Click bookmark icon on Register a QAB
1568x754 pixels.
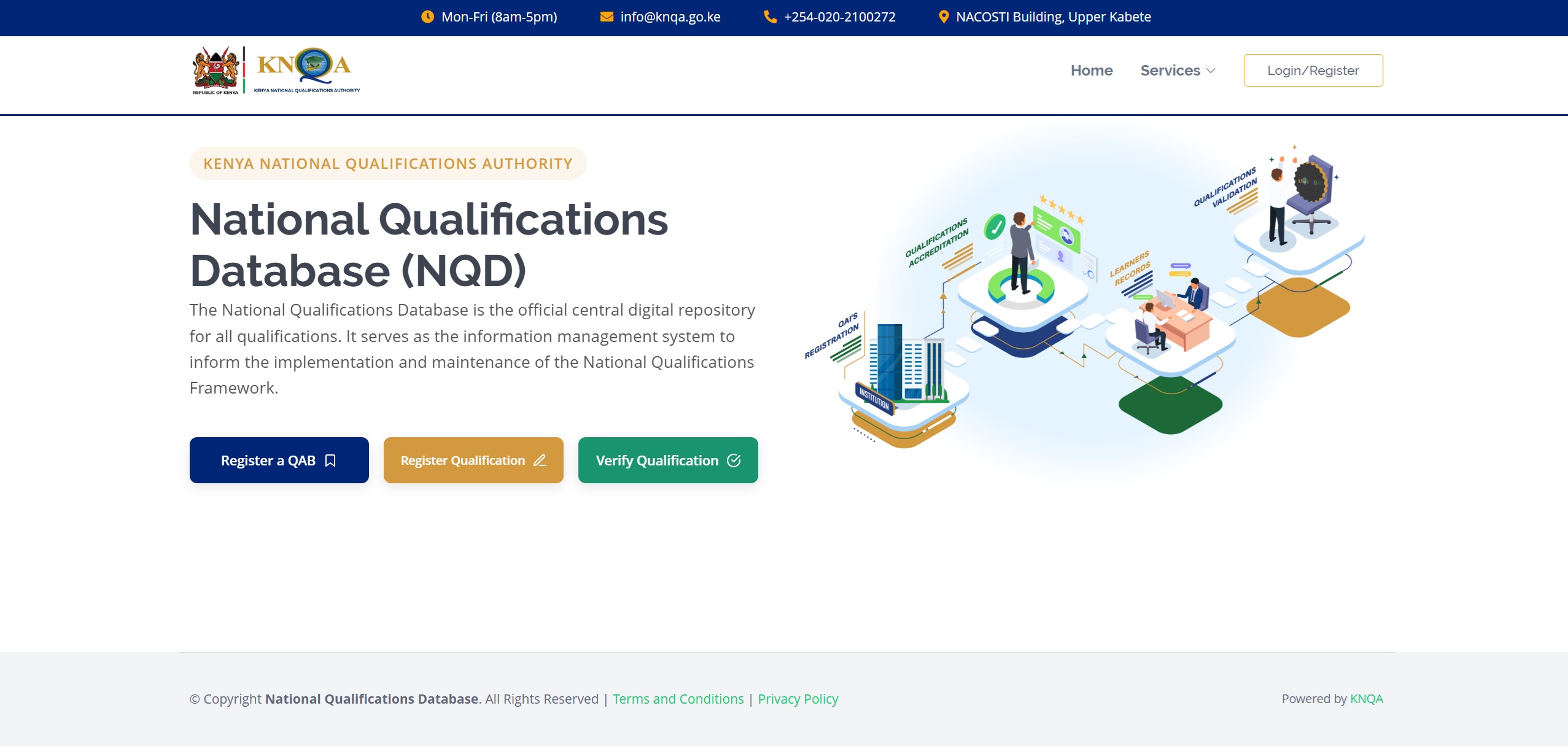pos(330,461)
